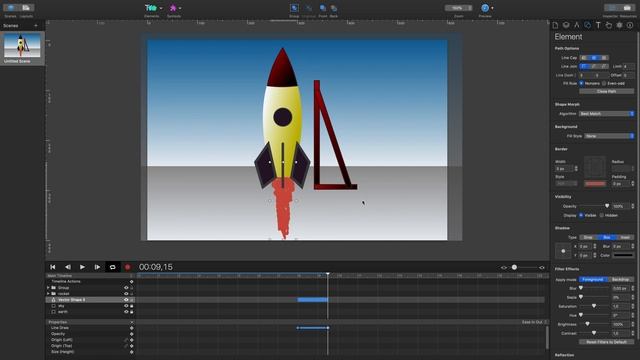Open the Zoom percentage selector
Image resolution: width=640 pixels, height=360 pixels.
click(x=458, y=8)
